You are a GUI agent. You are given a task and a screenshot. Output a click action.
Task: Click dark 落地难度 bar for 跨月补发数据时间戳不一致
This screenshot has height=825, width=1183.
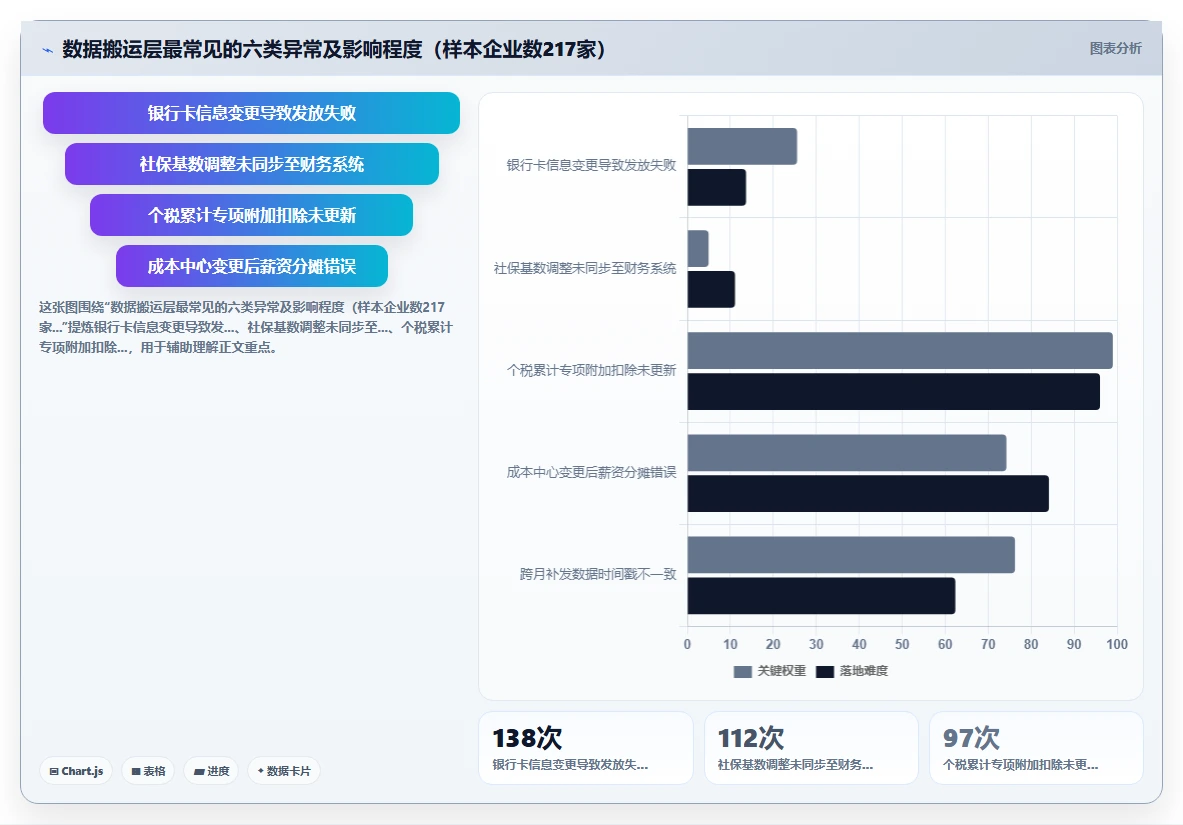click(821, 596)
